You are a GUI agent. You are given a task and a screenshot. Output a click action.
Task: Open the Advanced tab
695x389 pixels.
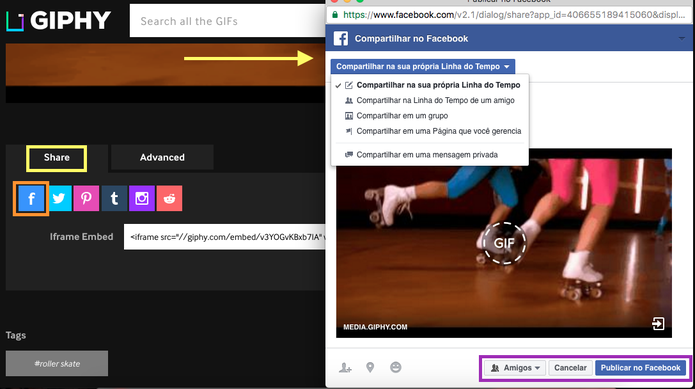tap(162, 157)
